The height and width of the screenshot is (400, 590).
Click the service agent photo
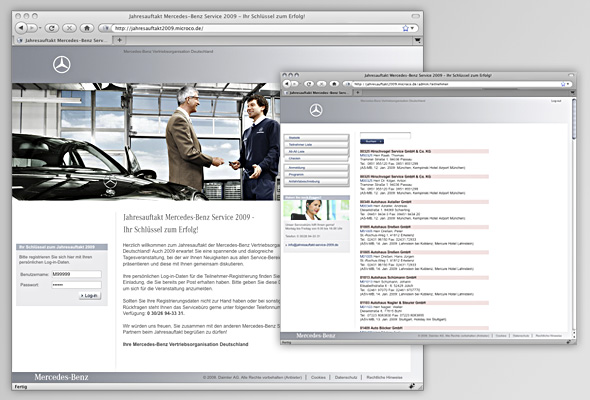316,210
